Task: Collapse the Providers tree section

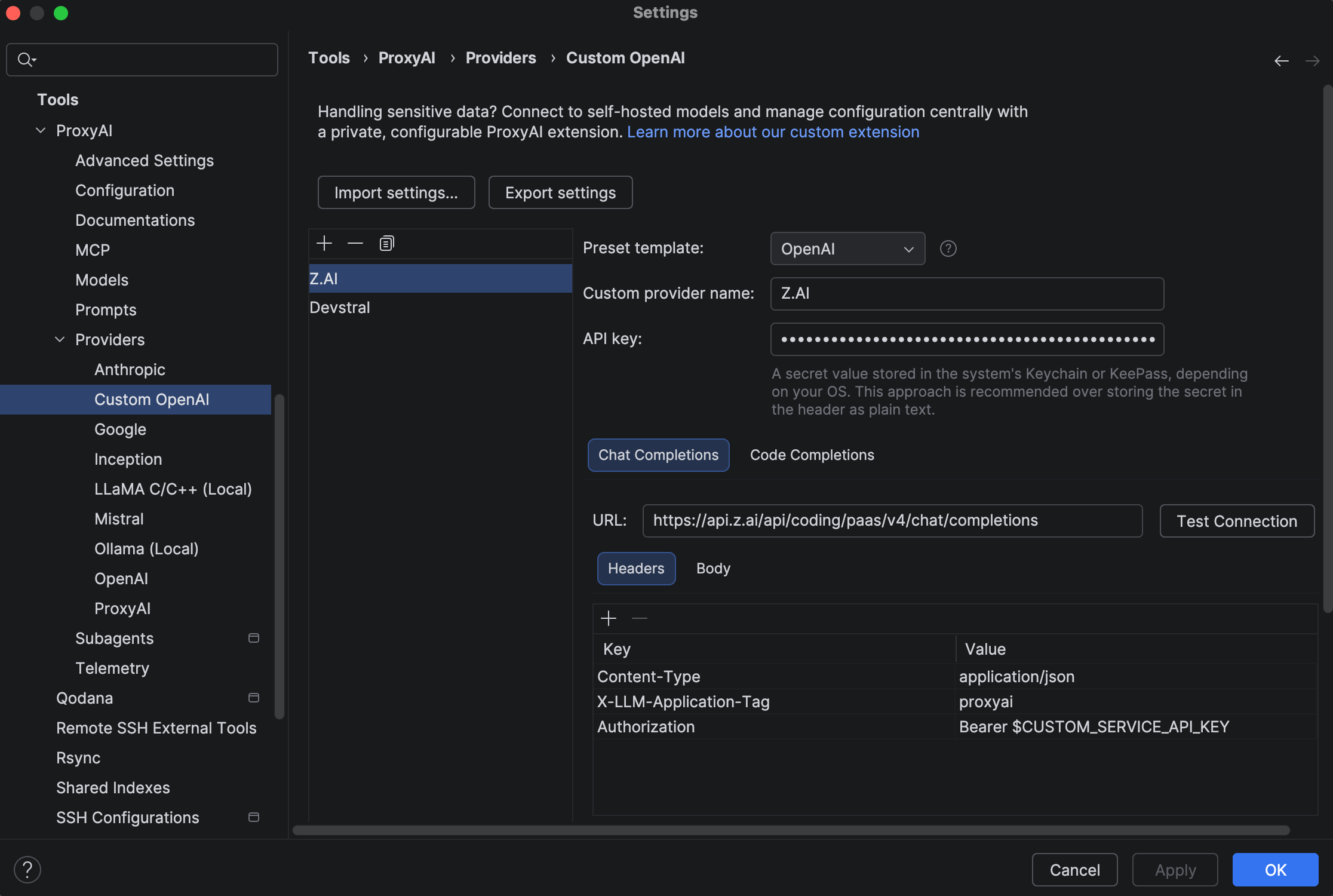Action: point(60,339)
